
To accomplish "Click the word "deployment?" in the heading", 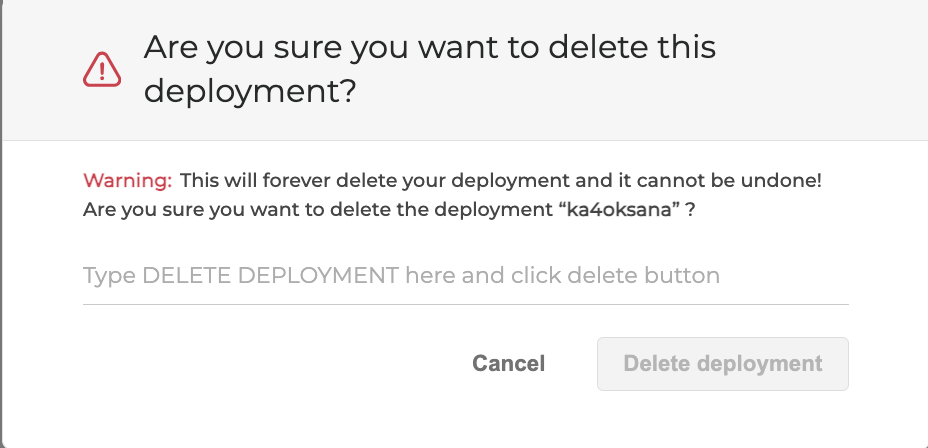I will tap(250, 92).
